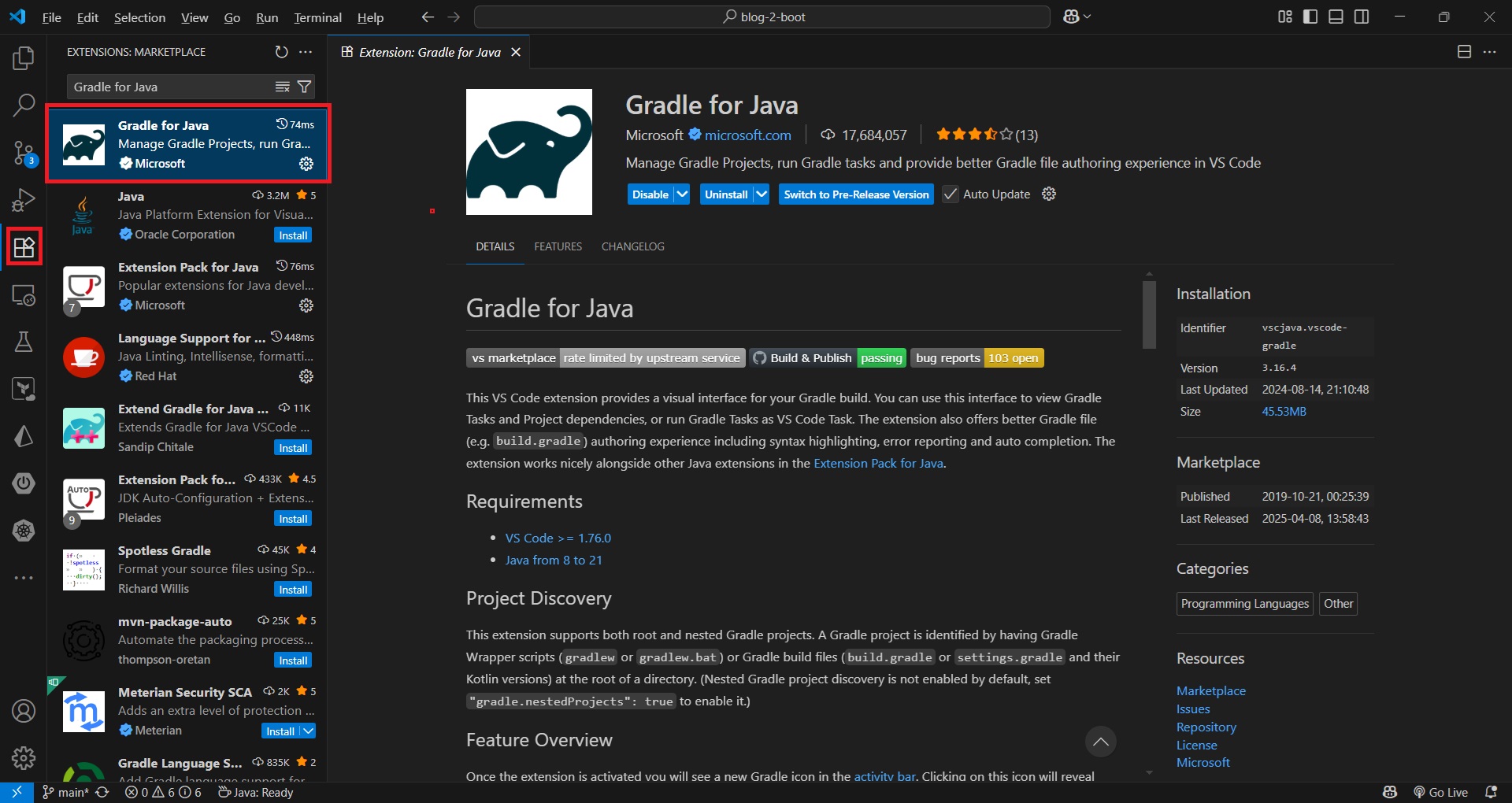Open the Extensions view icon
The height and width of the screenshot is (803, 1512).
(x=24, y=247)
